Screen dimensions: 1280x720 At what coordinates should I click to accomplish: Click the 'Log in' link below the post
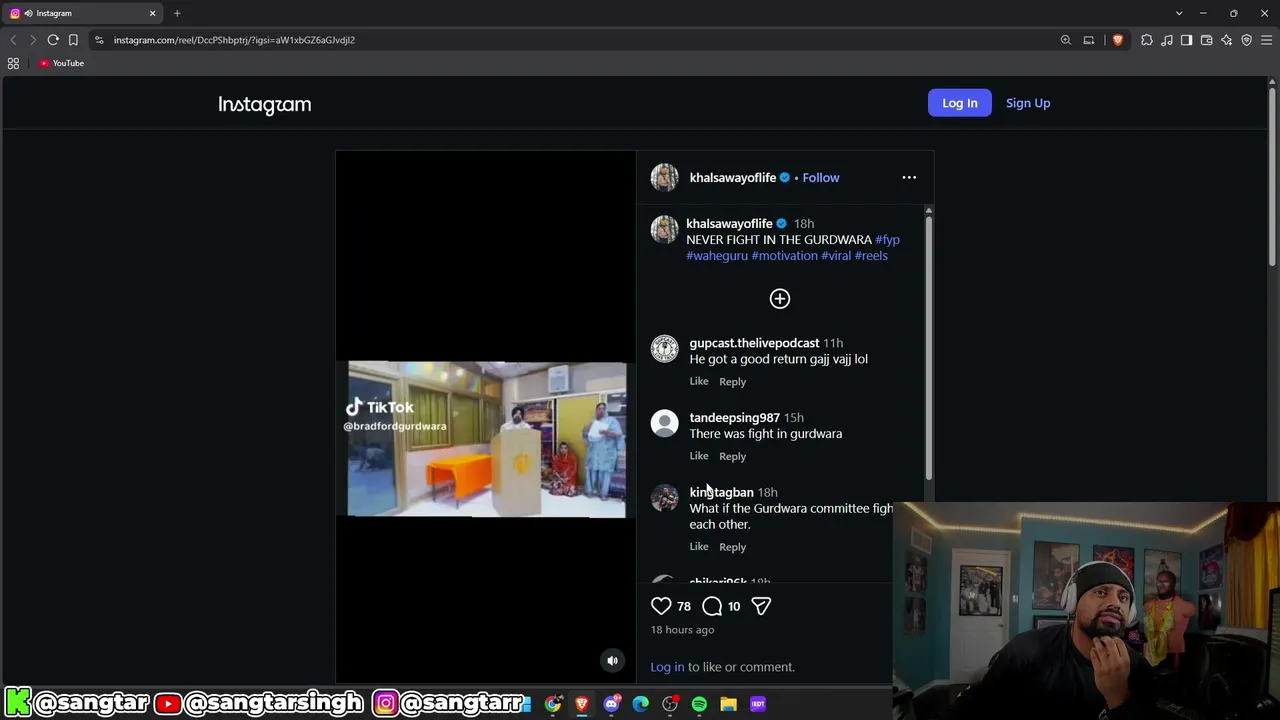point(667,667)
